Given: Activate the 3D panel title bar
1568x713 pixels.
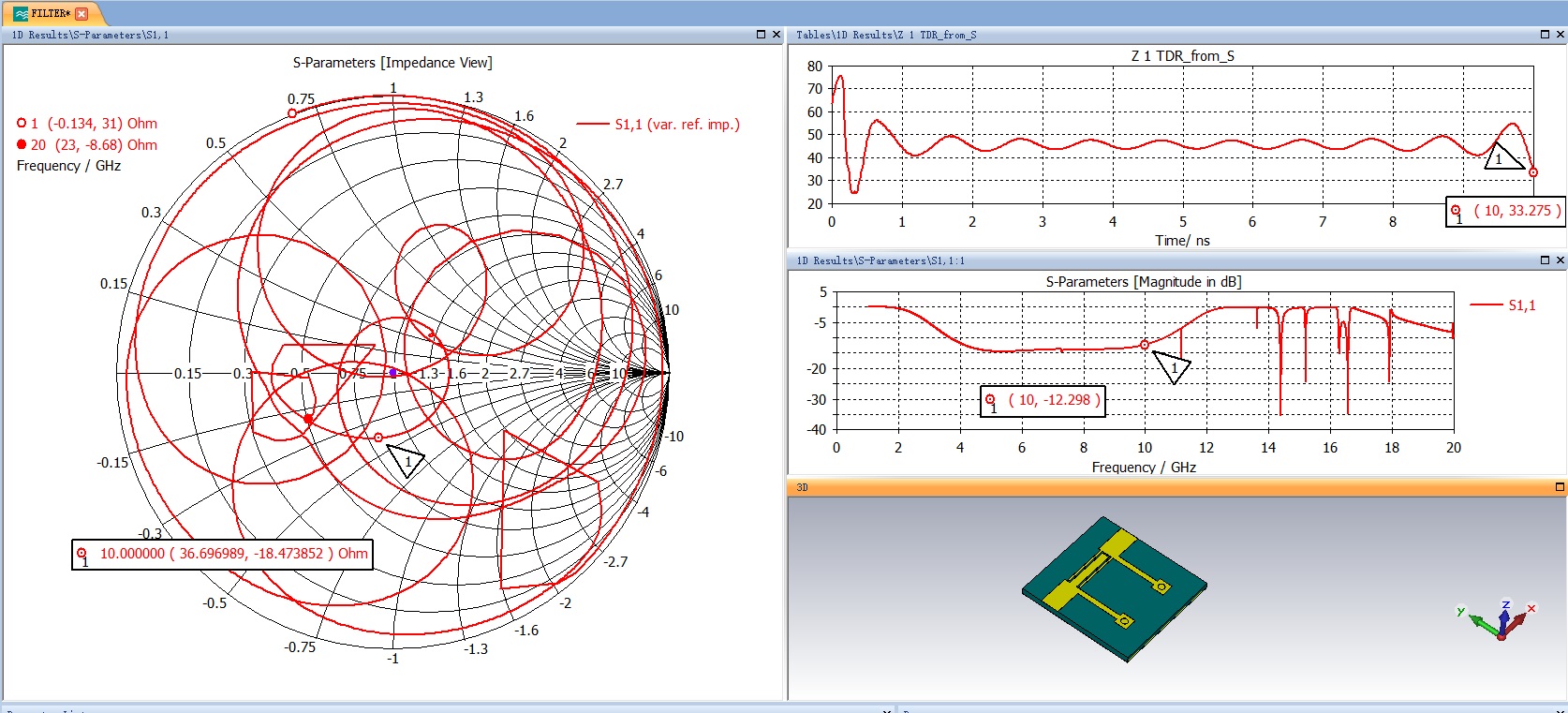Looking at the screenshot, I should 1177,487.
